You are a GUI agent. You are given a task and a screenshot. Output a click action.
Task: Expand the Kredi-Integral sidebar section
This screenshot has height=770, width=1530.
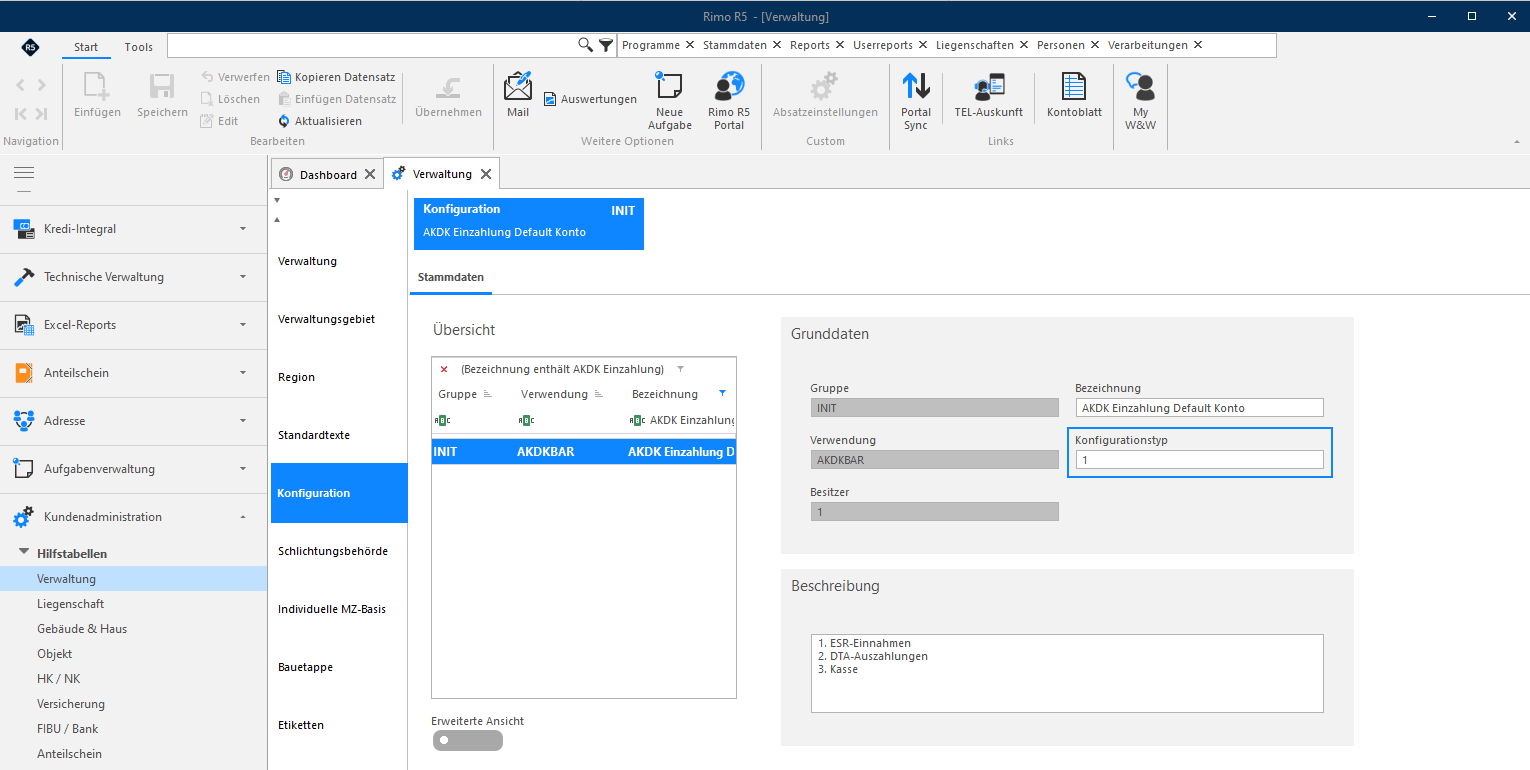point(133,229)
